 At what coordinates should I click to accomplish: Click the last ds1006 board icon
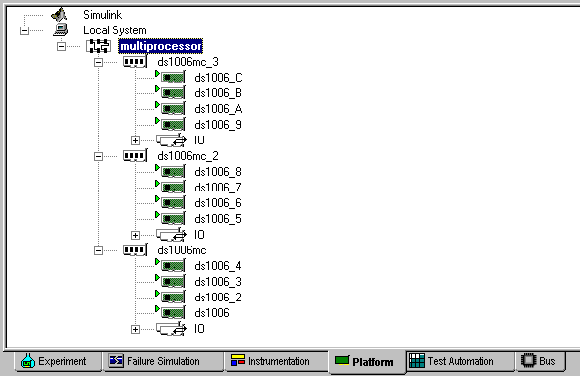pos(170,312)
